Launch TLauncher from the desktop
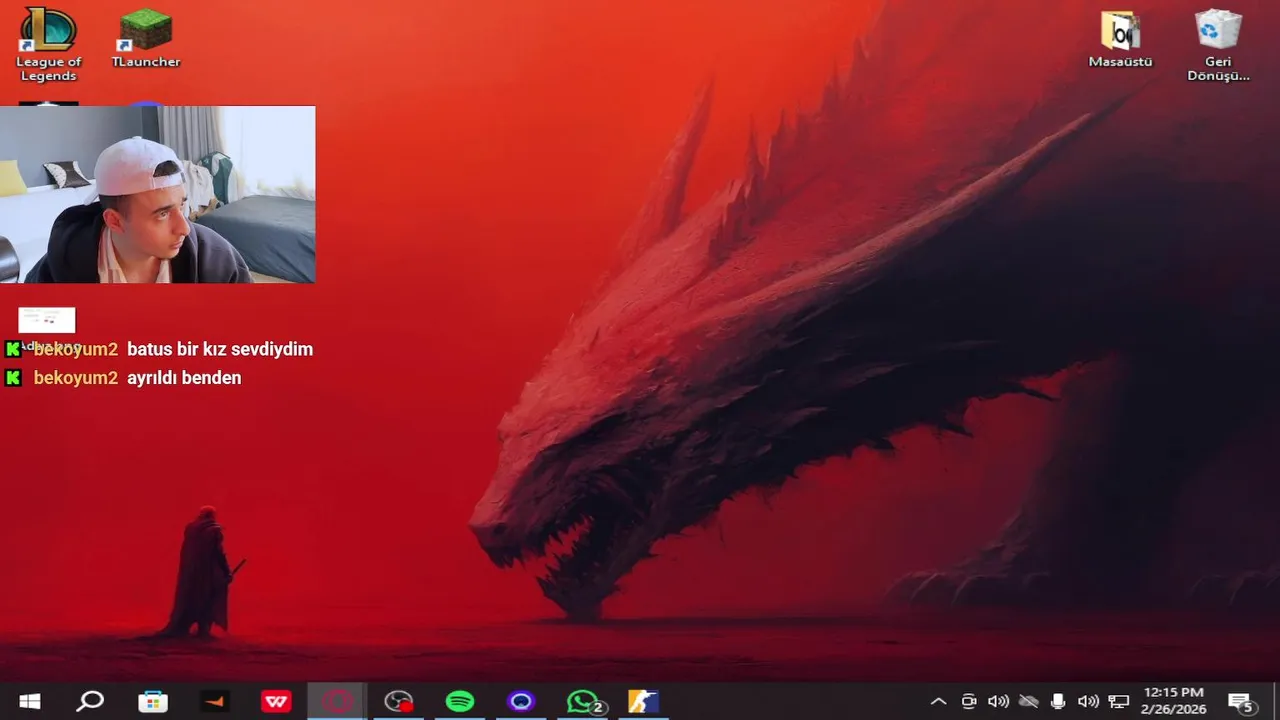Viewport: 1280px width, 720px height. click(146, 40)
